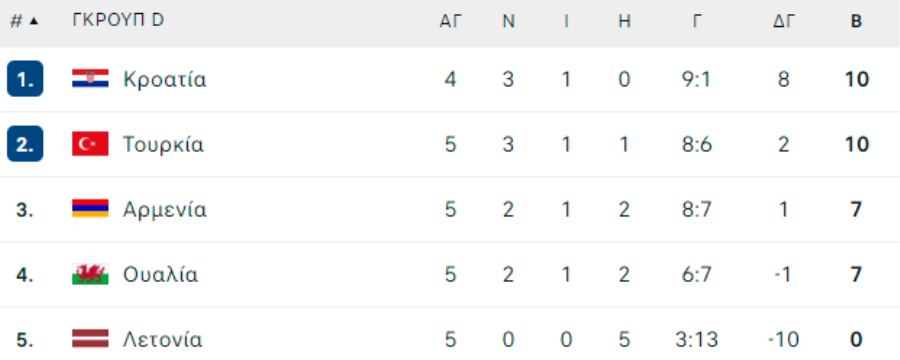Viewport: 900px width, 360px height.
Task: Click the Turkey flag icon
Action: point(90,144)
